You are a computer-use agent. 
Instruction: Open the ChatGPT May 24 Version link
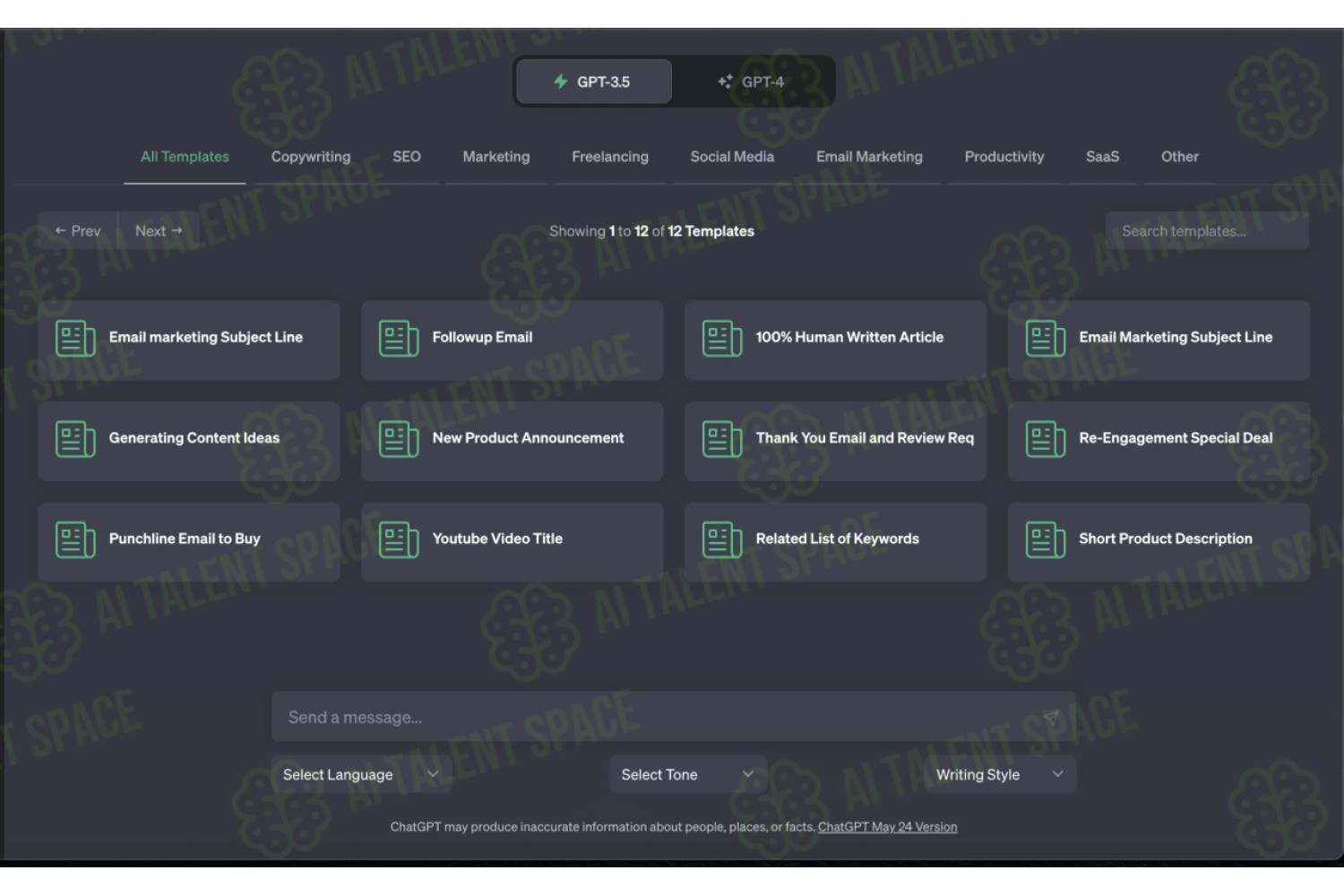click(x=887, y=827)
